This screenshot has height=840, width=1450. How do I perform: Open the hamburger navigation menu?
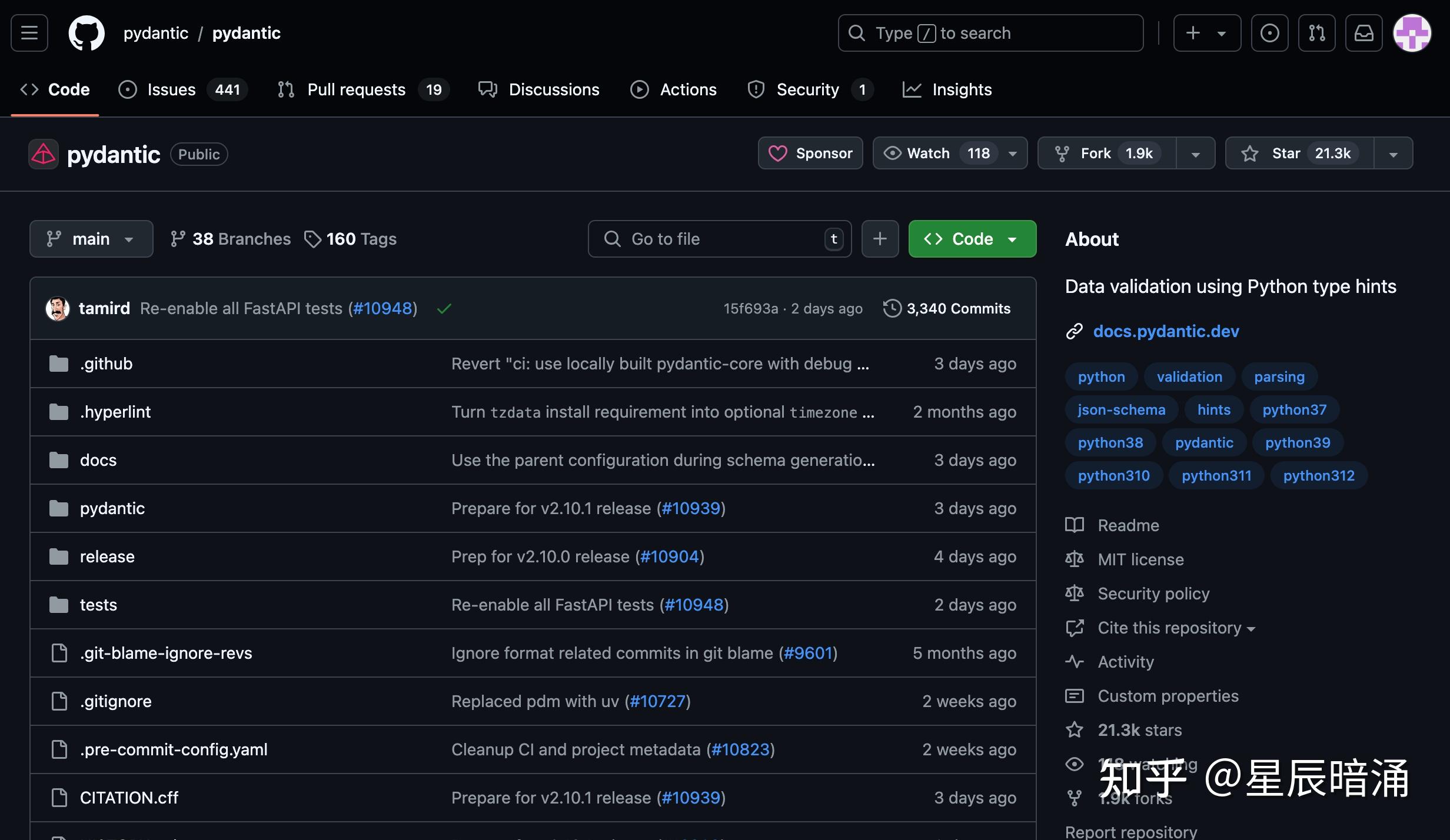(x=29, y=33)
